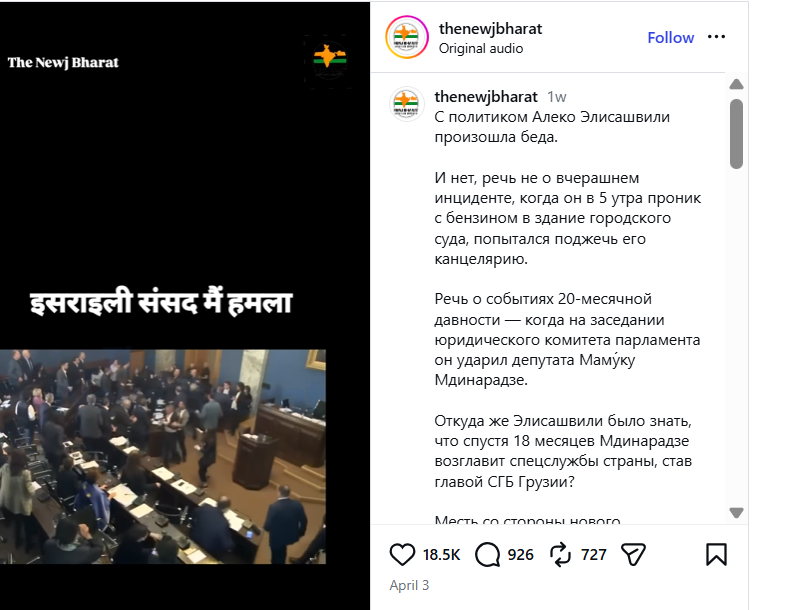Click the caption scrollbar thumb

pyautogui.click(x=736, y=134)
